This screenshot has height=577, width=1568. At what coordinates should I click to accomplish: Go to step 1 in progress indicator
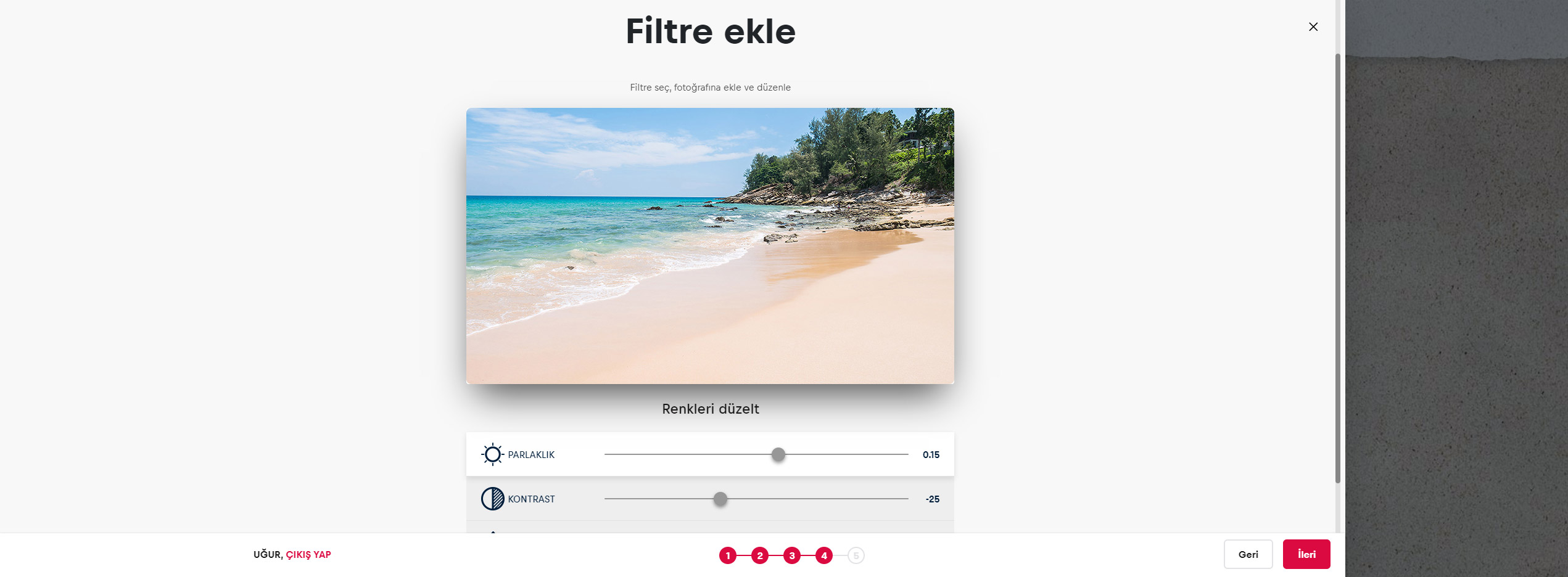pyautogui.click(x=728, y=555)
